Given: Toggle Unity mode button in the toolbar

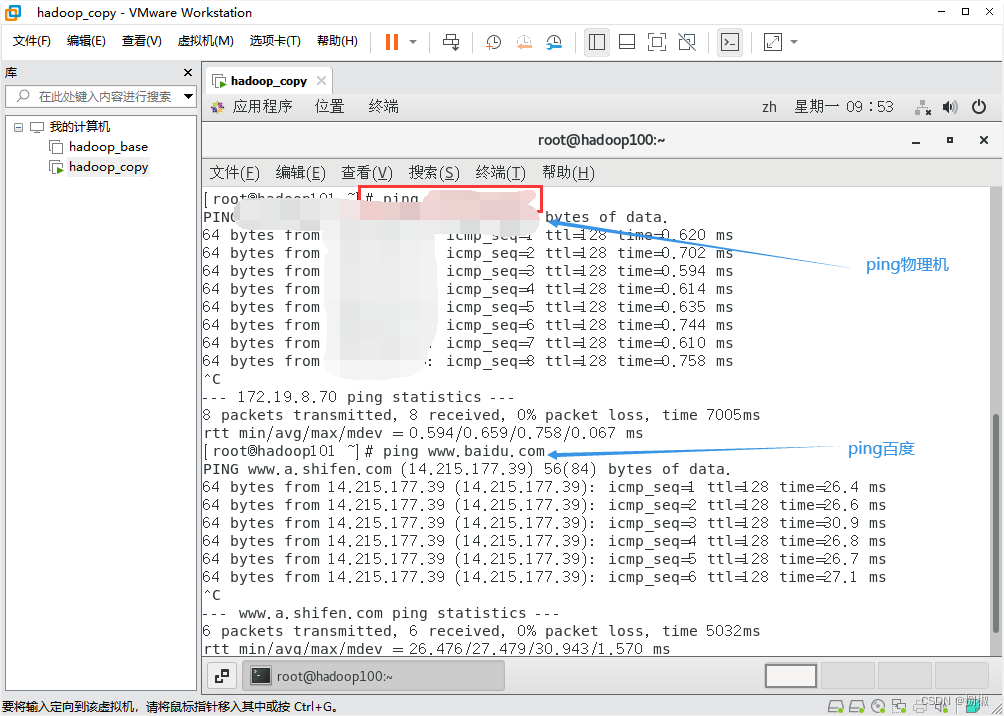Looking at the screenshot, I should (x=687, y=42).
